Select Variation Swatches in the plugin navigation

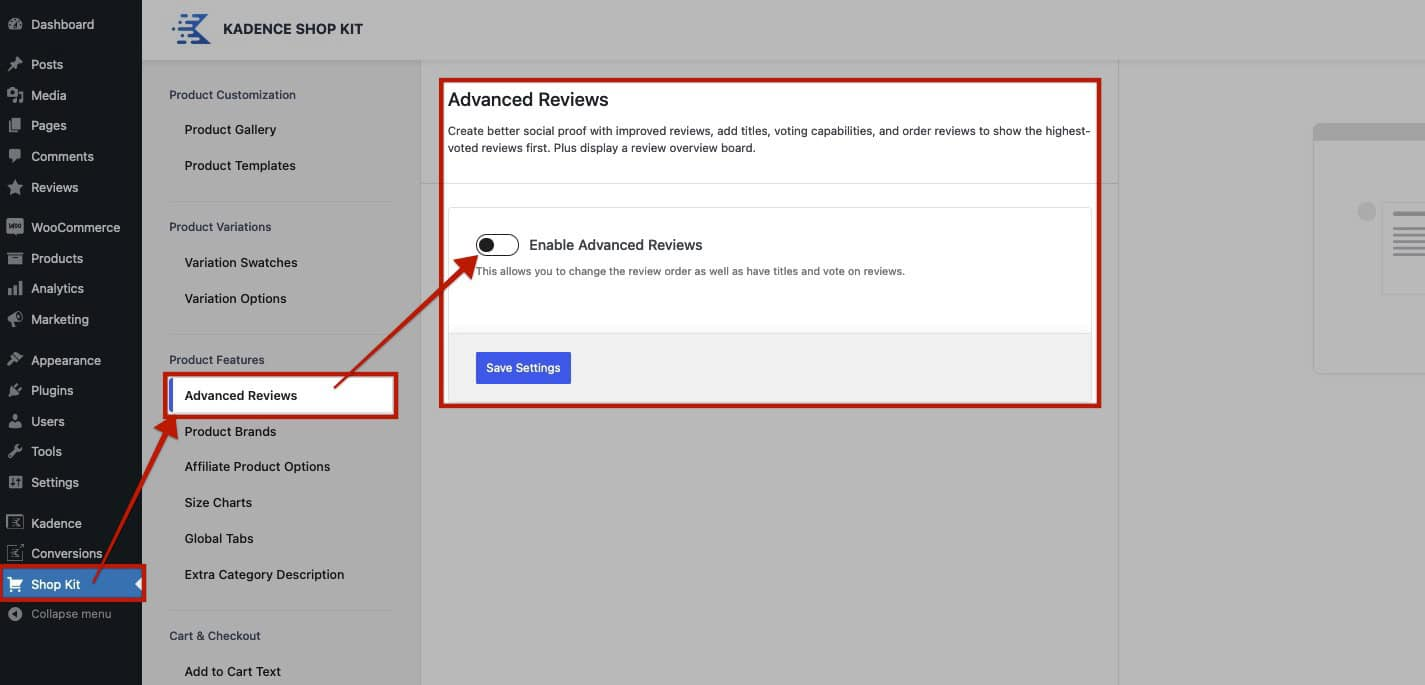click(241, 262)
